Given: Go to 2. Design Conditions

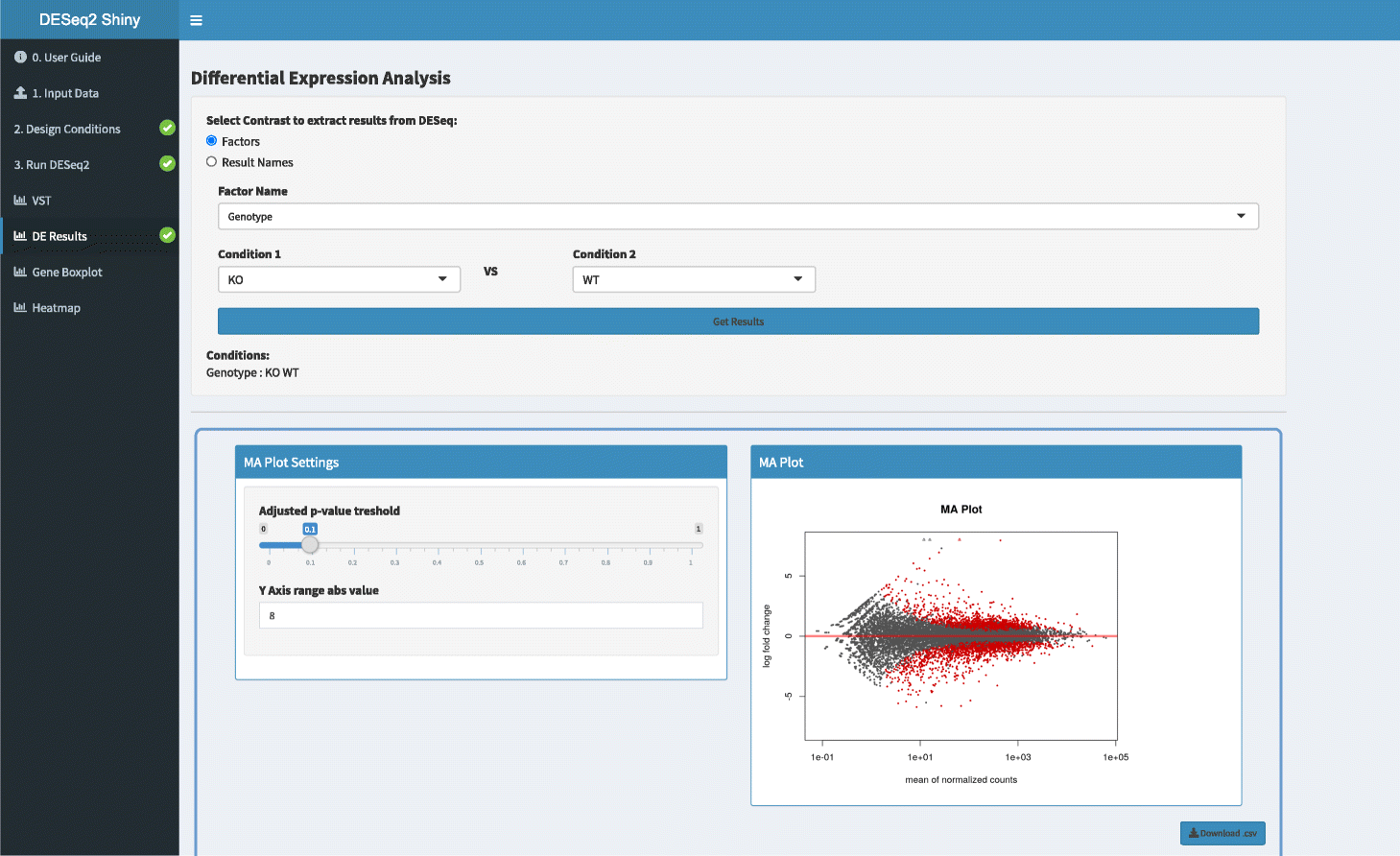Looking at the screenshot, I should click(x=89, y=129).
